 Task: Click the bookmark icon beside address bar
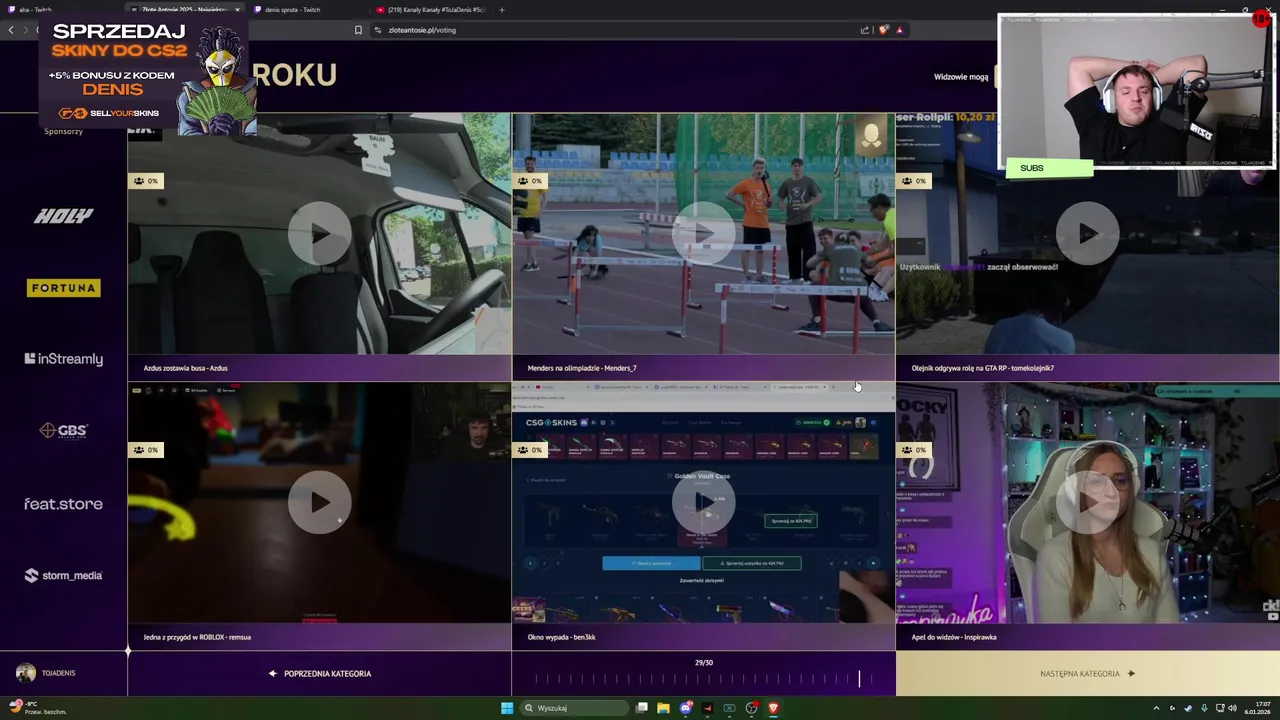click(x=358, y=30)
